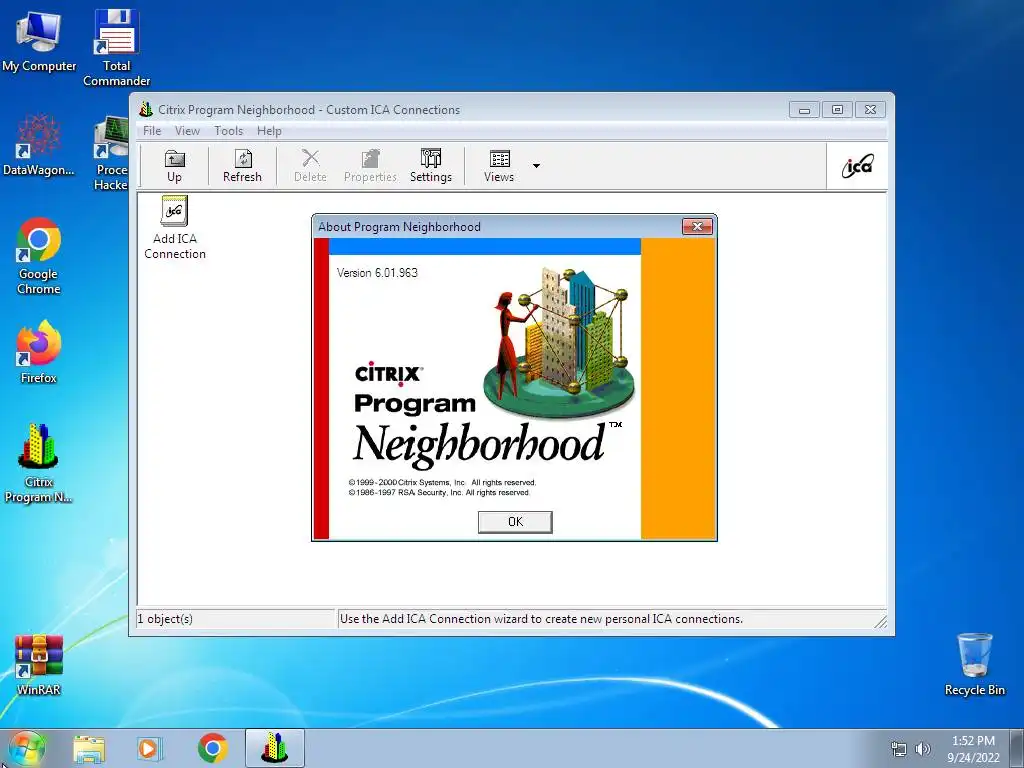
Task: Click the Show desktop button
Action: coord(1017,749)
